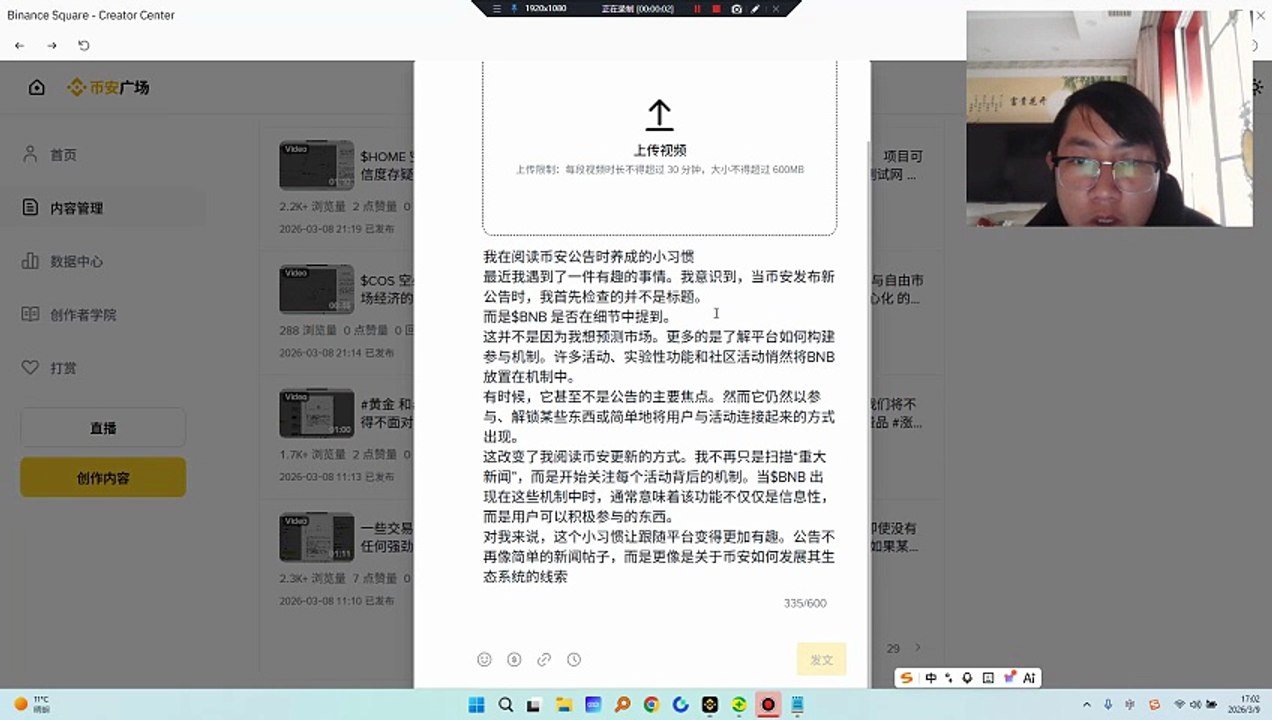This screenshot has height=720, width=1272.
Task: Click the browser back arrow
Action: click(20, 46)
